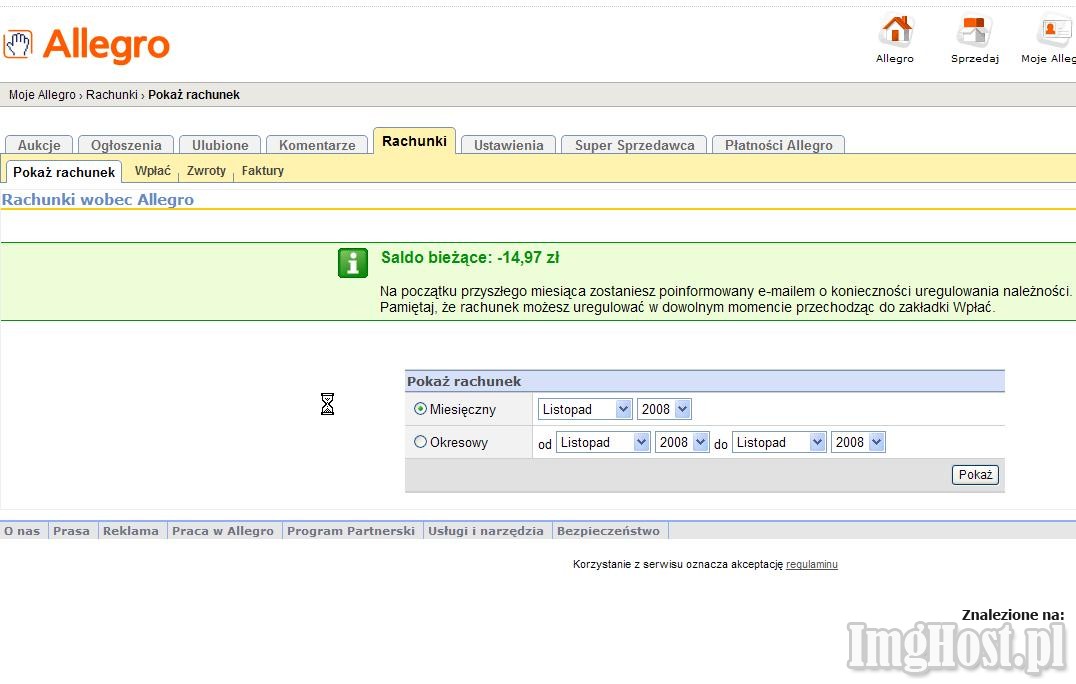Open the Praca w Allegro footer link

[223, 530]
